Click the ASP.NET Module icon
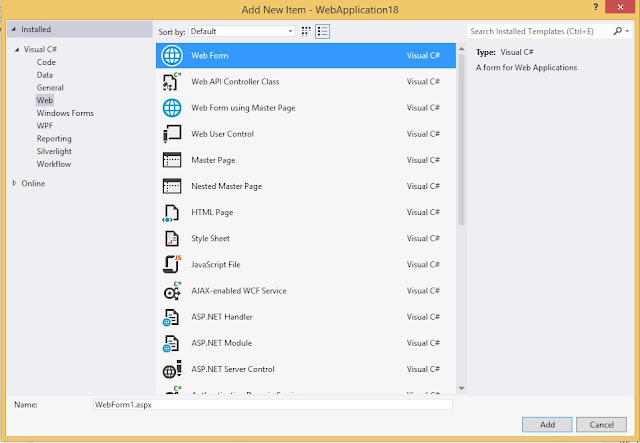640x443 pixels. [171, 343]
